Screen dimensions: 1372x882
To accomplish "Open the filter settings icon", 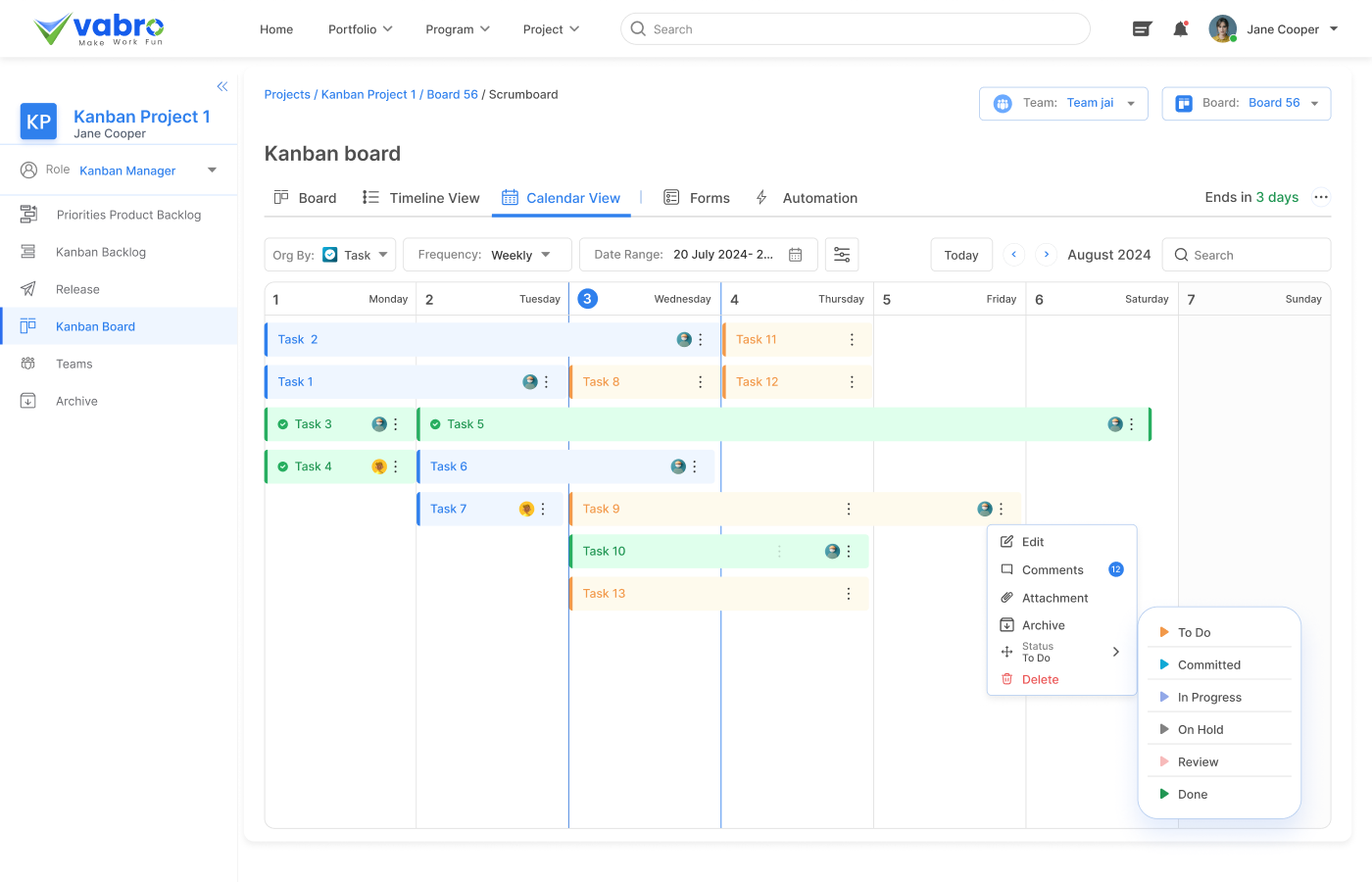I will pyautogui.click(x=842, y=255).
